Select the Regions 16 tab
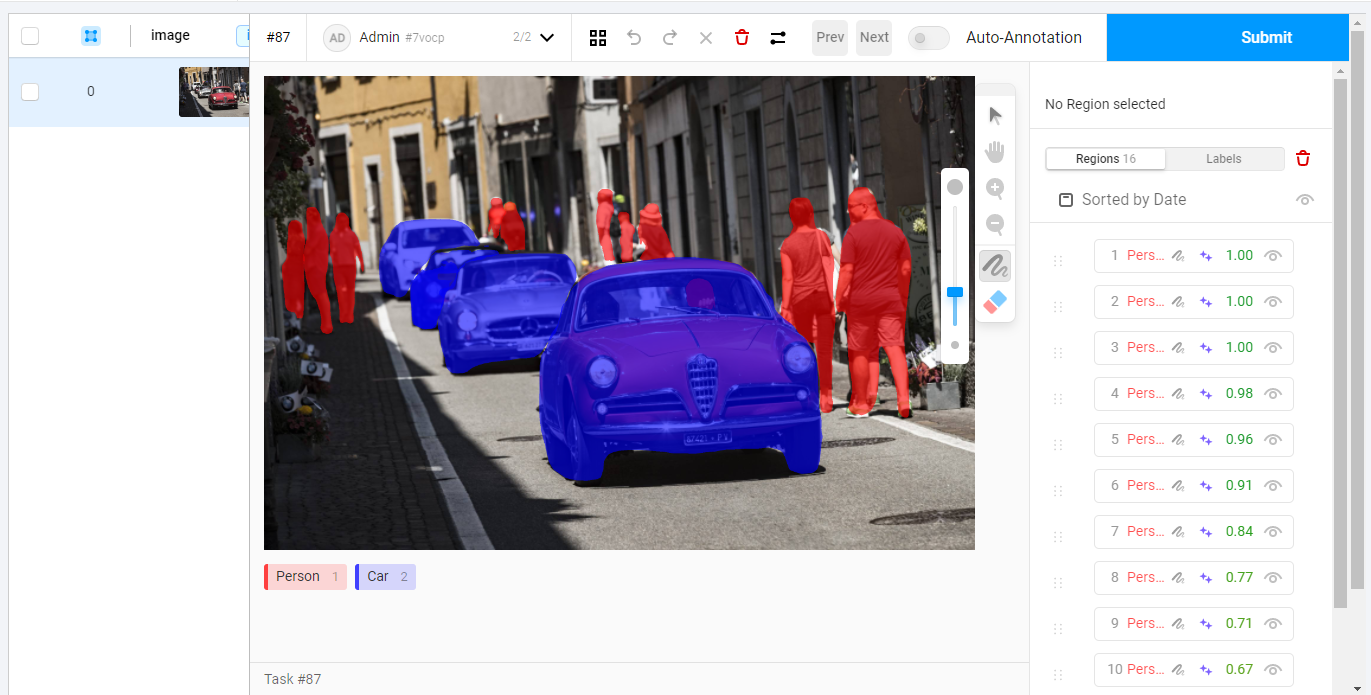The image size is (1371, 695). 1105,158
